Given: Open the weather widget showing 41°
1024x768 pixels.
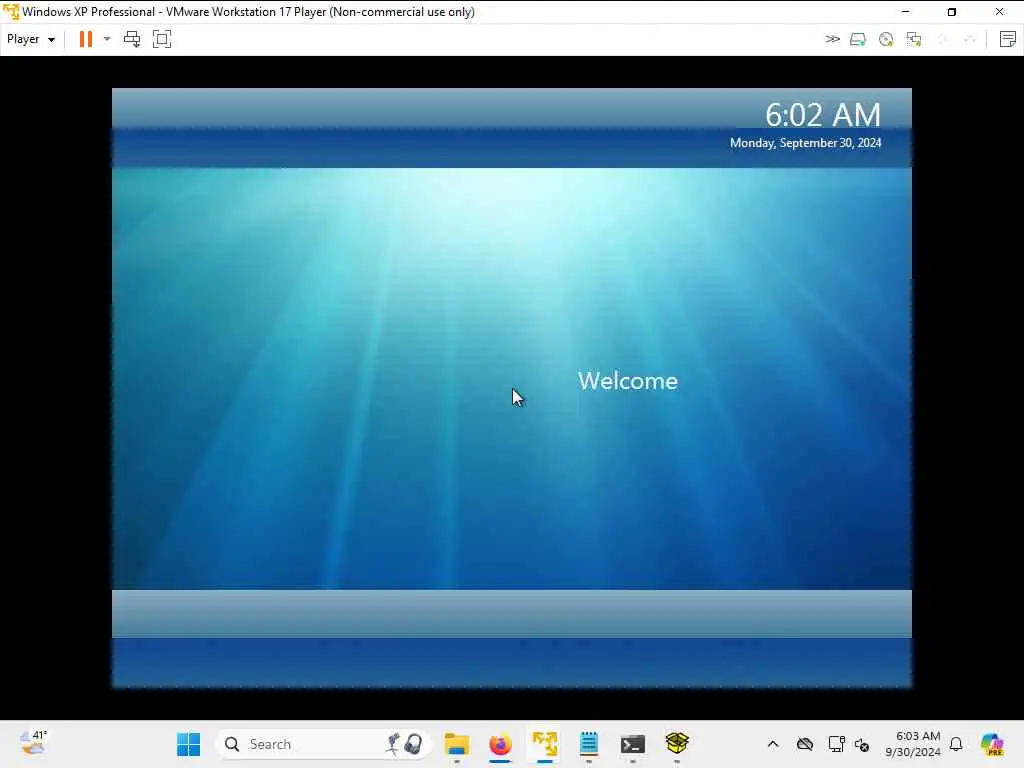Looking at the screenshot, I should tap(33, 743).
